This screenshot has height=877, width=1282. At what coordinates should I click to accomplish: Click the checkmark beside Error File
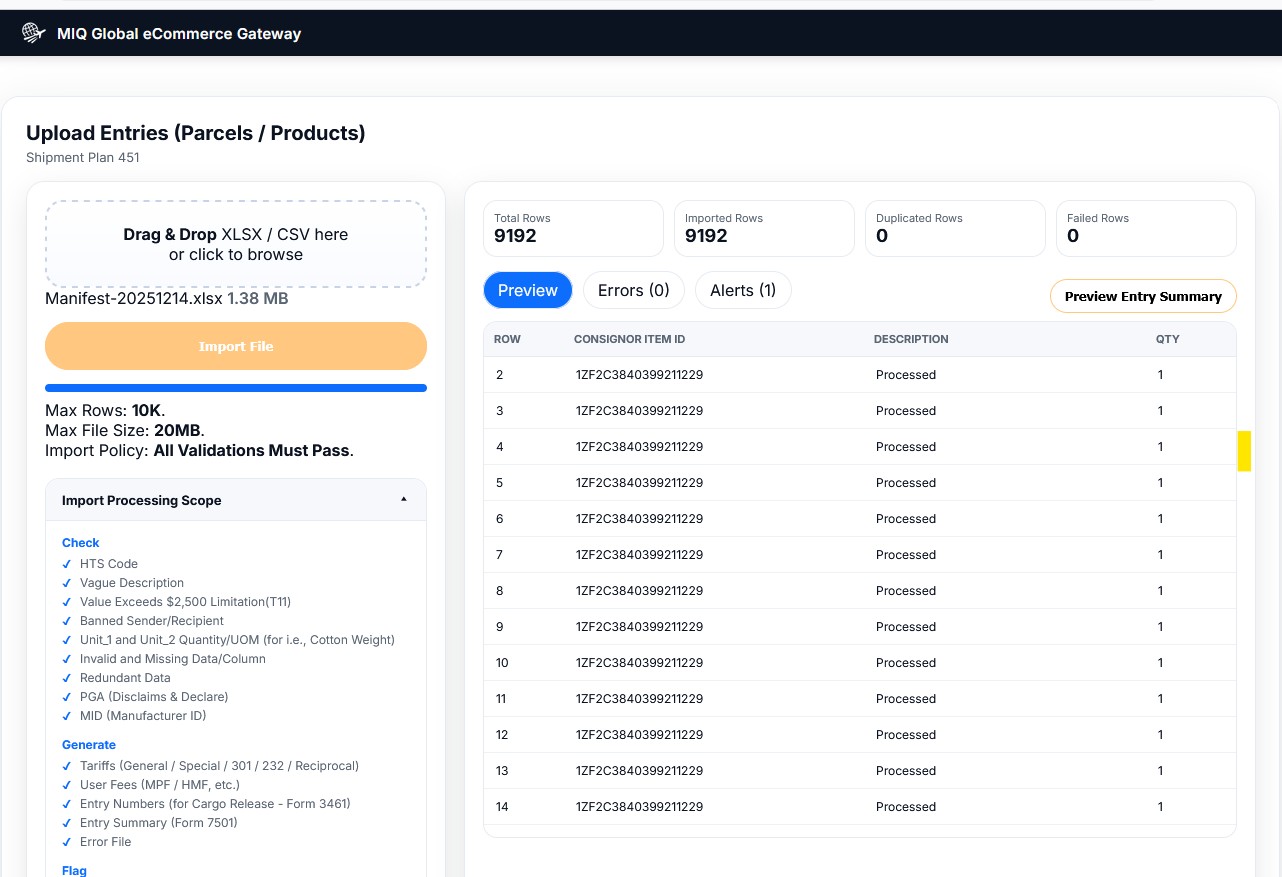pos(66,841)
